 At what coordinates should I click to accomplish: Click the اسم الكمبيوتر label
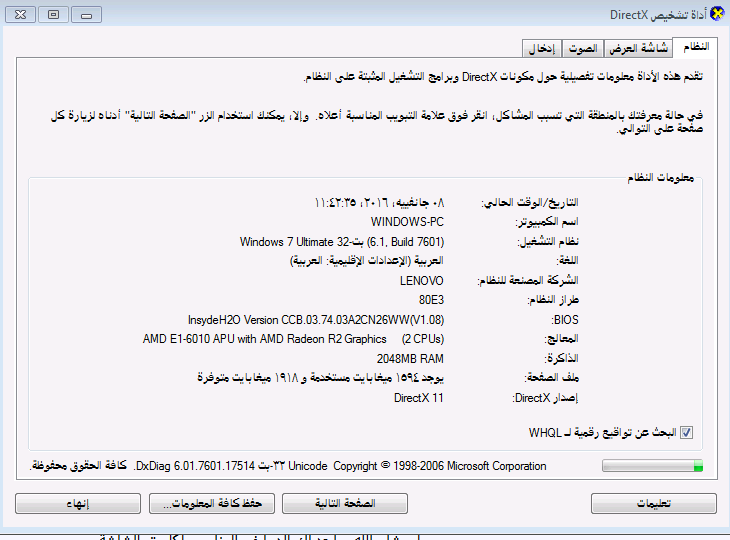point(547,222)
